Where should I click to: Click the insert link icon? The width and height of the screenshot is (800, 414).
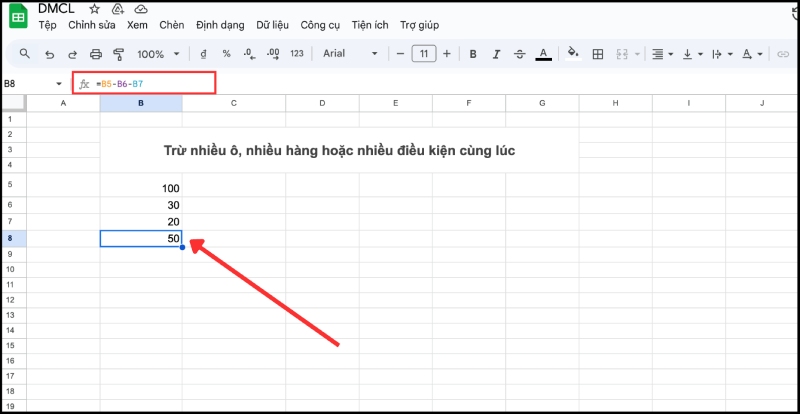(x=783, y=54)
